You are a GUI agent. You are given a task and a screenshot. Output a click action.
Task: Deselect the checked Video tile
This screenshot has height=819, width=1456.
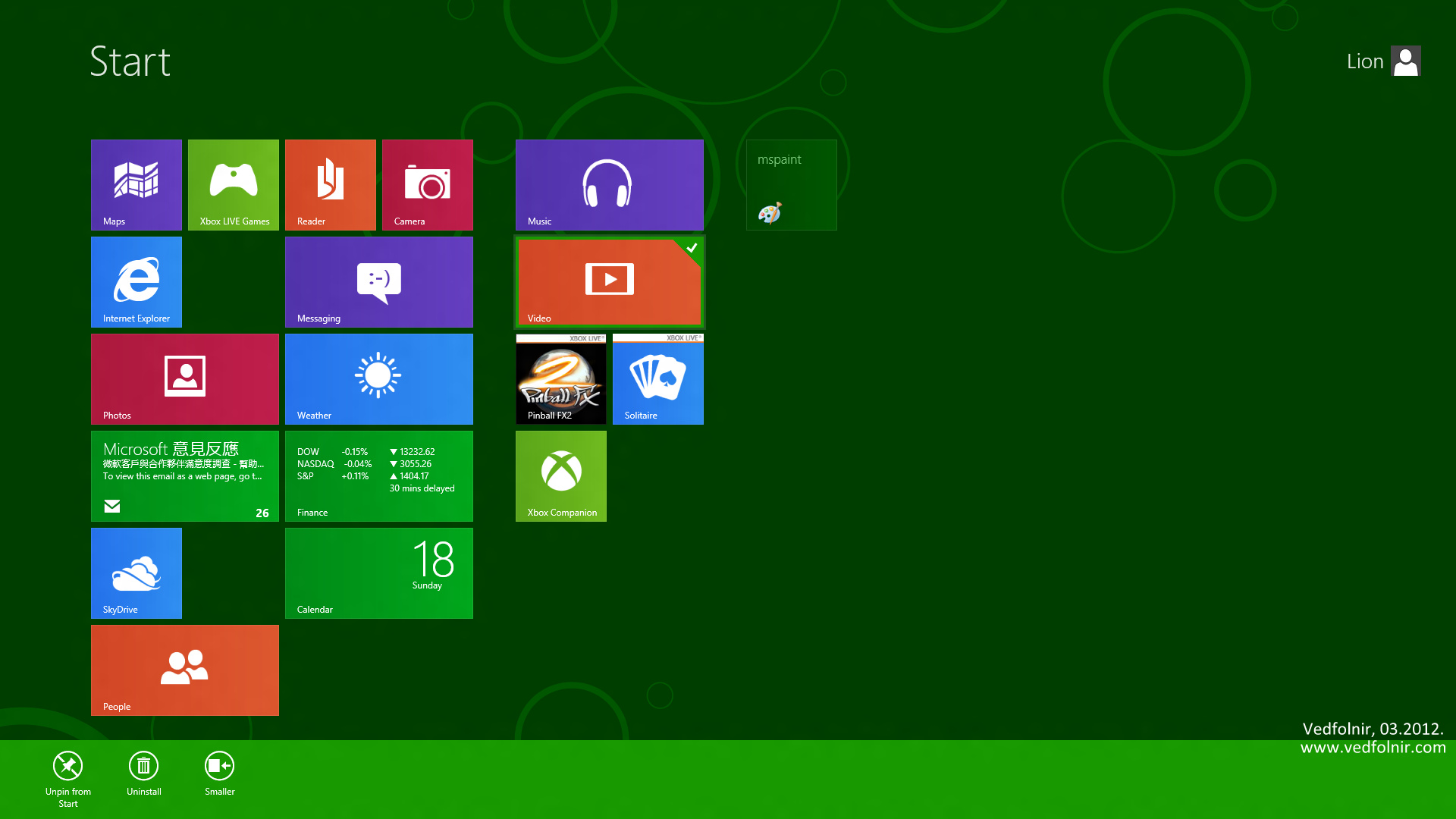[x=610, y=282]
